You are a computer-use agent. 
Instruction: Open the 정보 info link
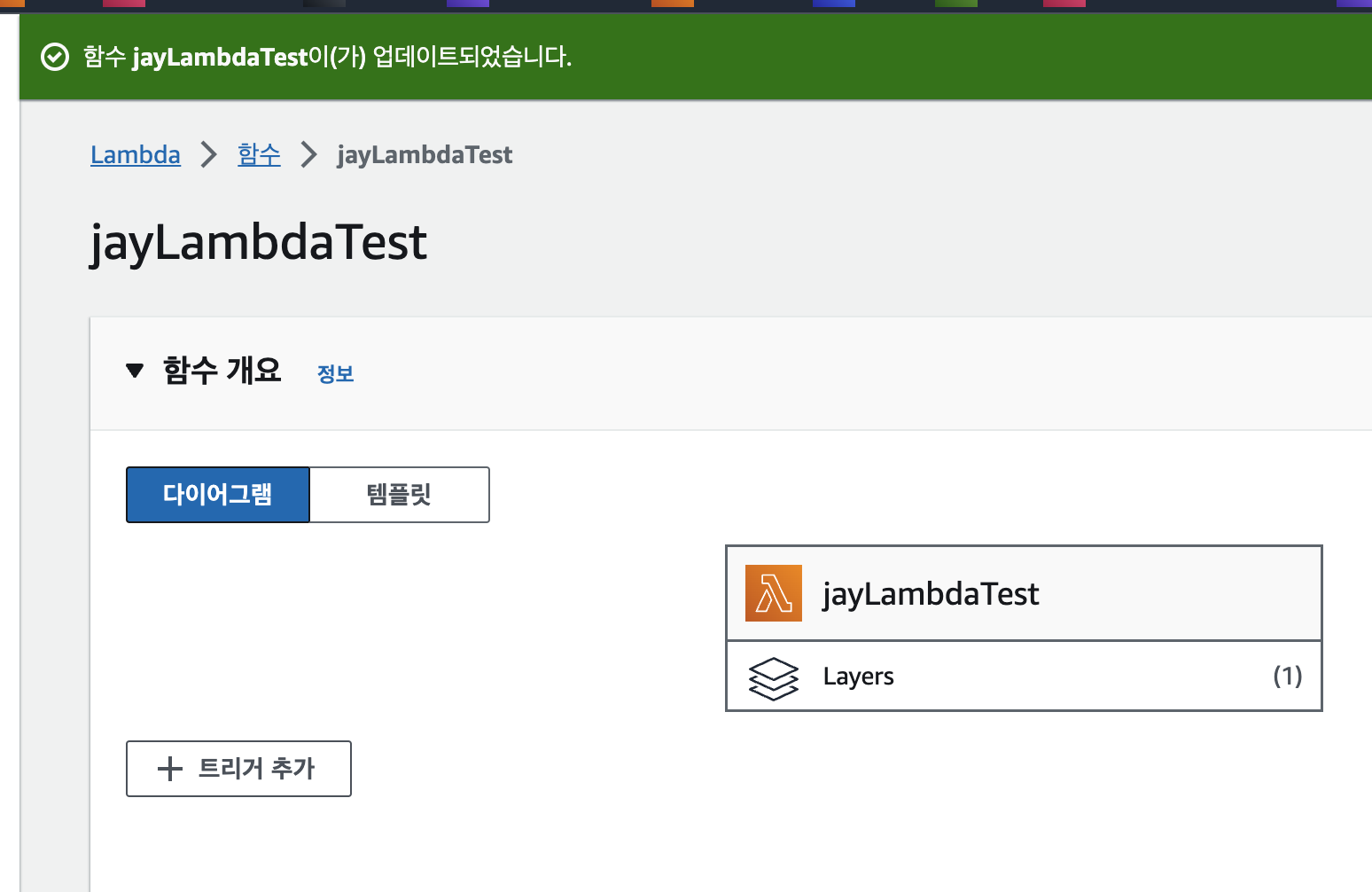coord(335,374)
